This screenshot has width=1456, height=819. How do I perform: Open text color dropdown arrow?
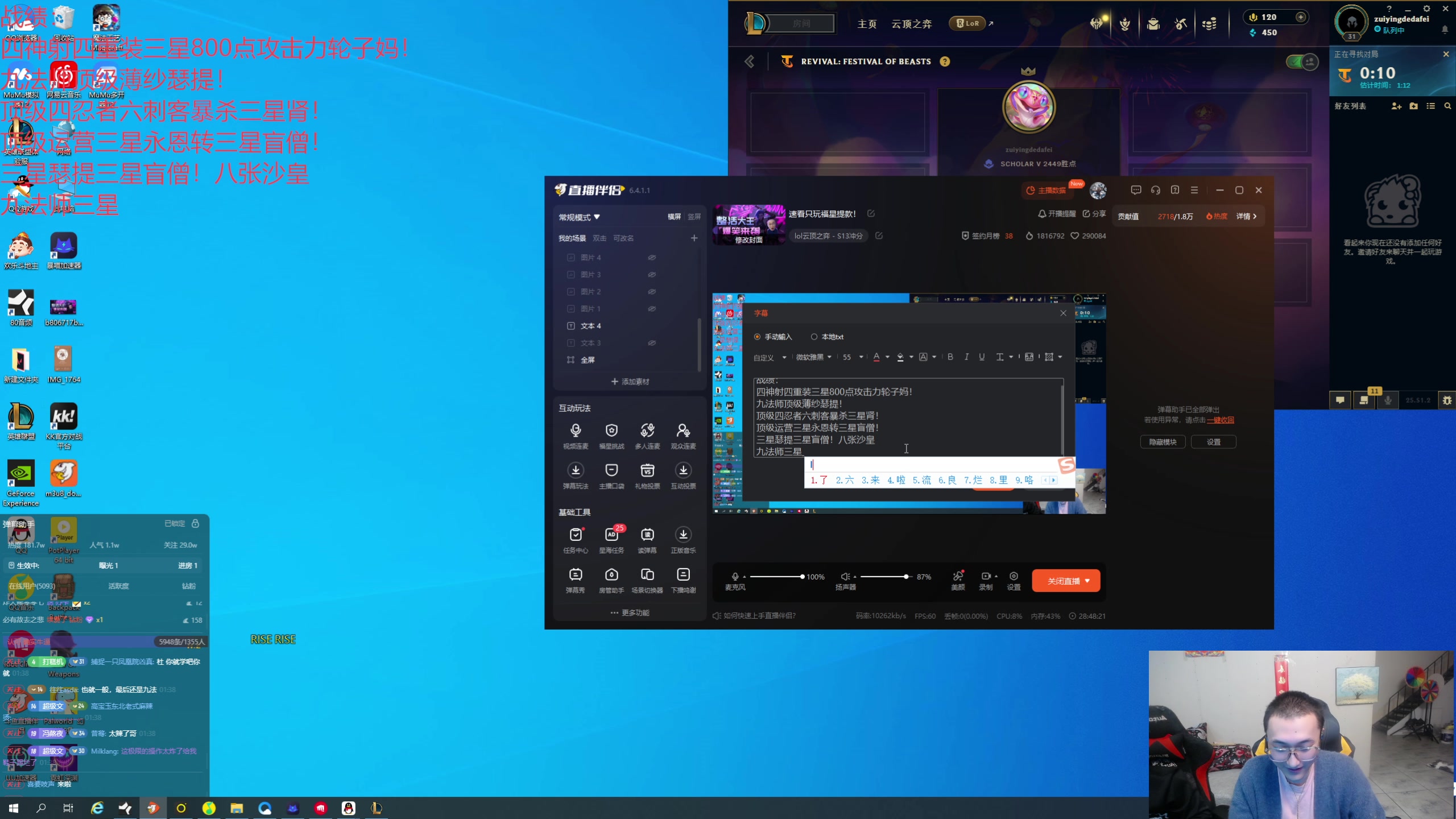887,357
